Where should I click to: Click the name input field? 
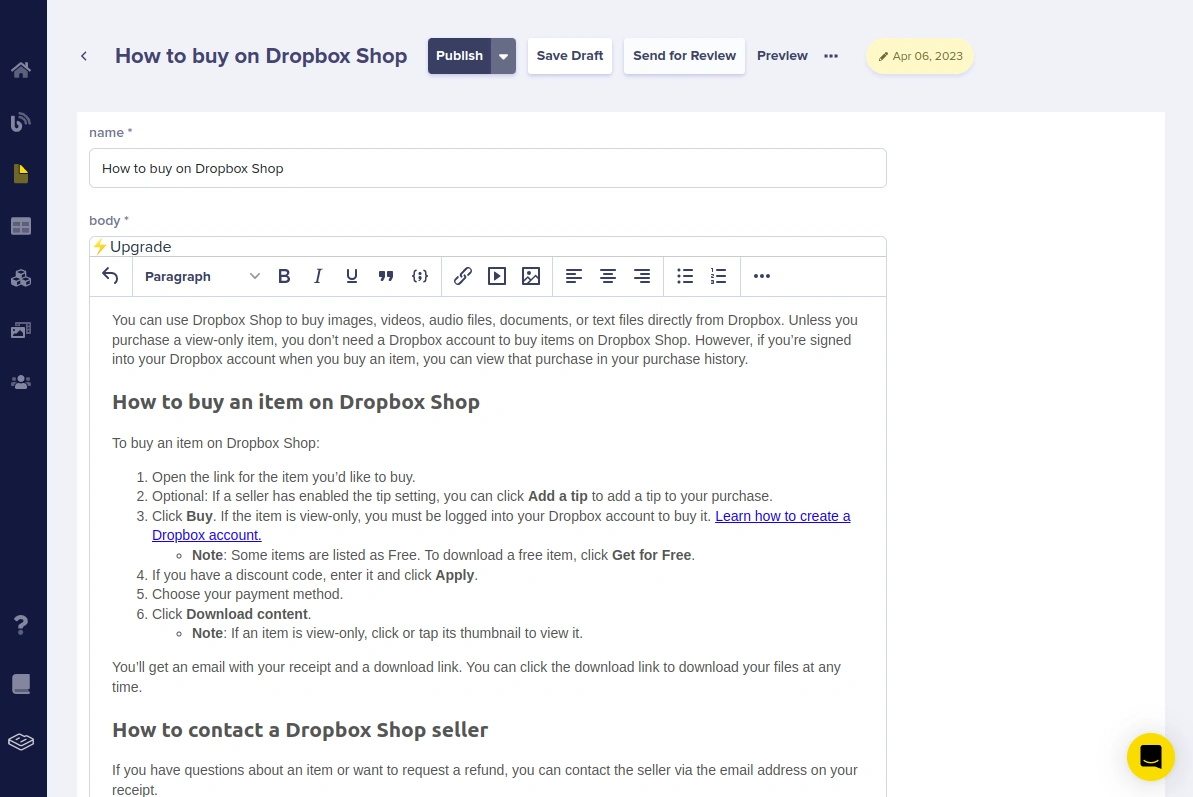(487, 168)
